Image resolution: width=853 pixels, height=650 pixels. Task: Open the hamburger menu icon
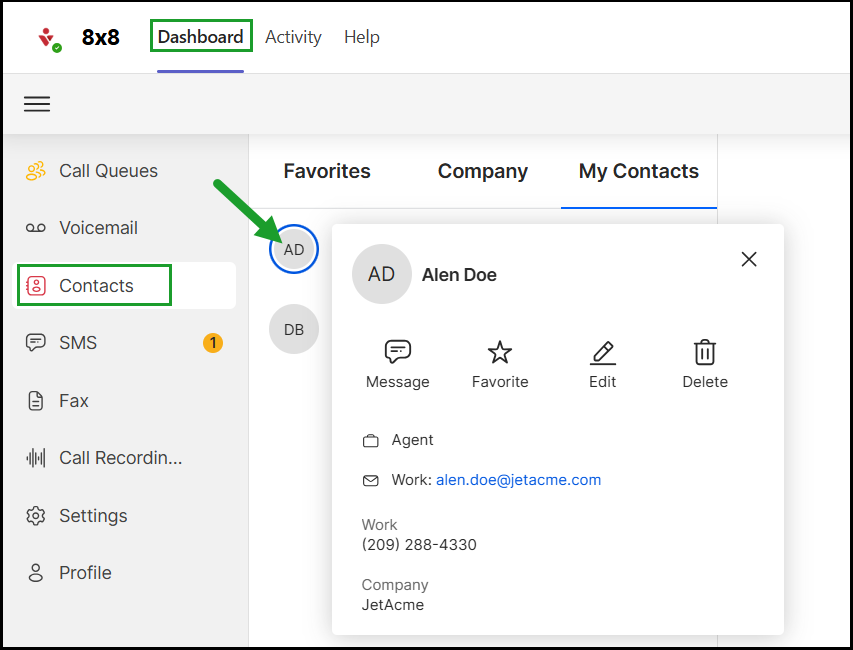click(37, 104)
